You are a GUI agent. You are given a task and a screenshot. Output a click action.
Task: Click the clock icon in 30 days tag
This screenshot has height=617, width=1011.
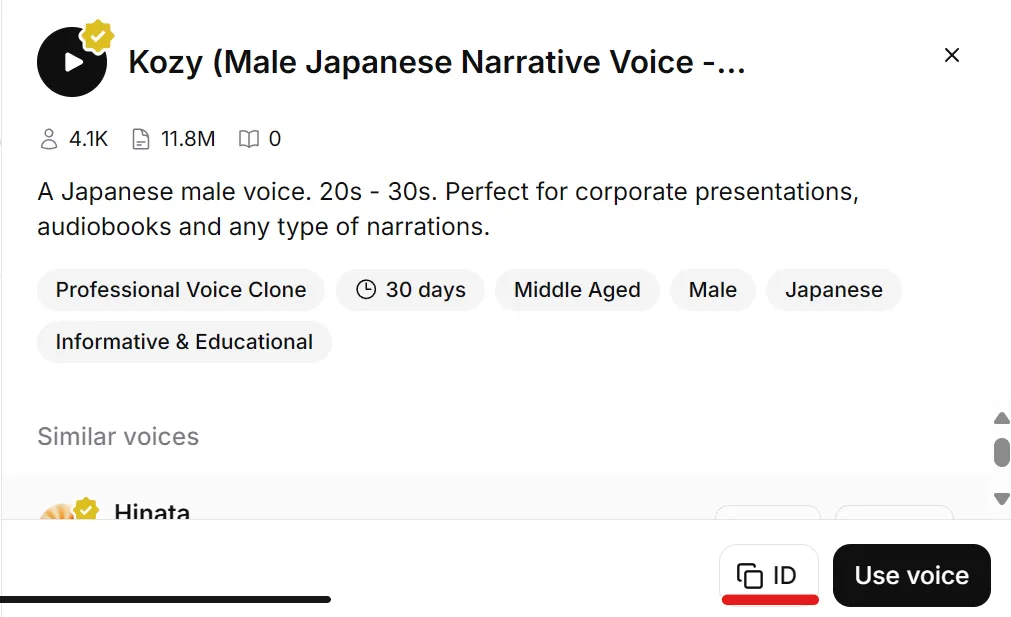366,289
